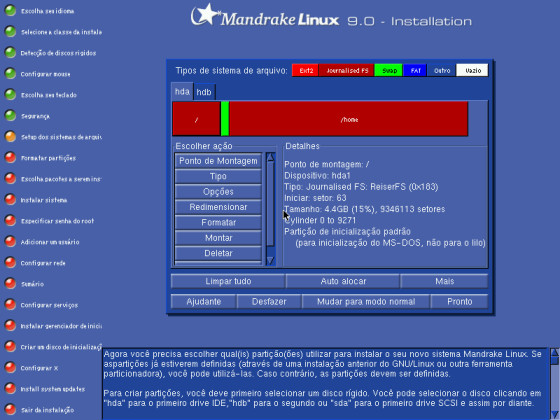Click the red light beside Adicionar um usuário
Screen dimensions: 560x420
[x=10, y=242]
